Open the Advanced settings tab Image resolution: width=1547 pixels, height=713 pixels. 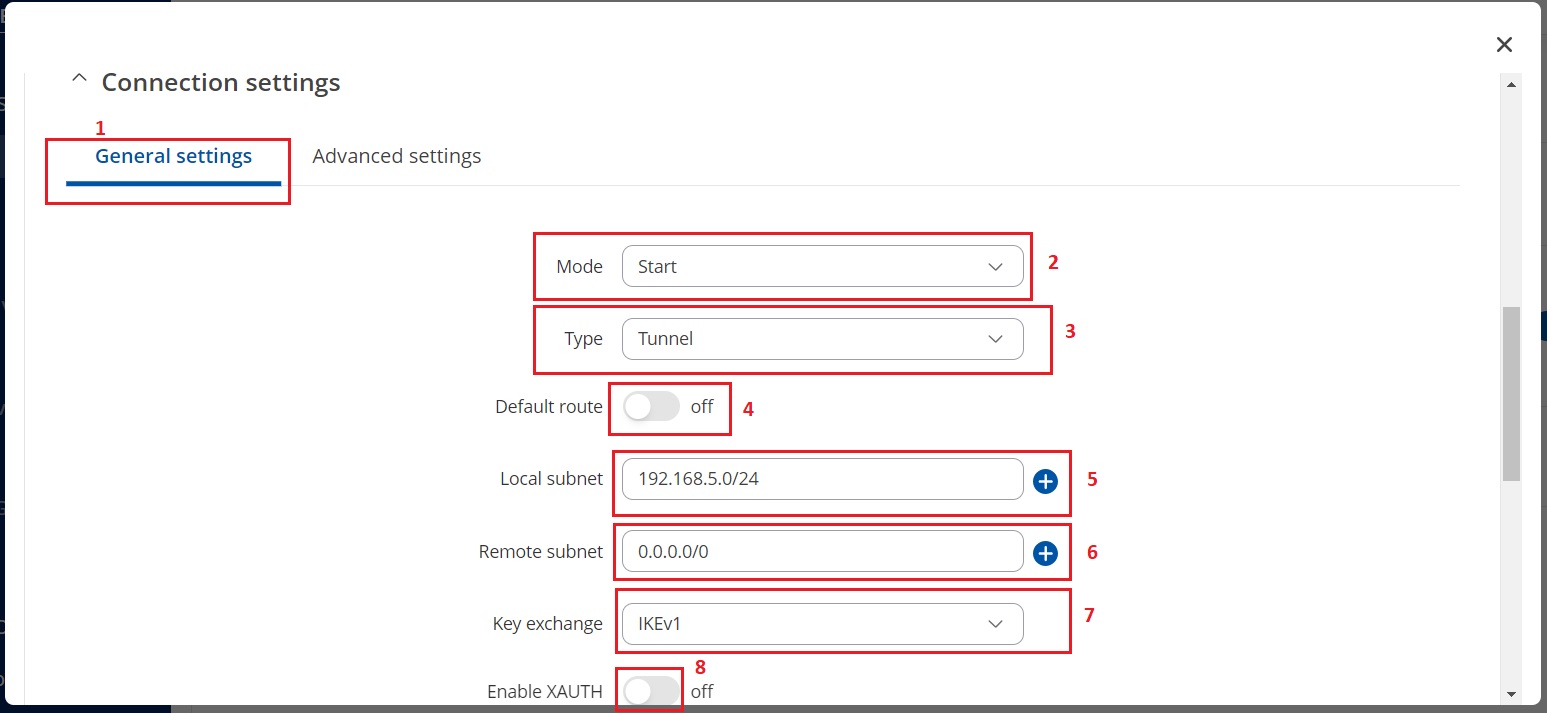396,157
